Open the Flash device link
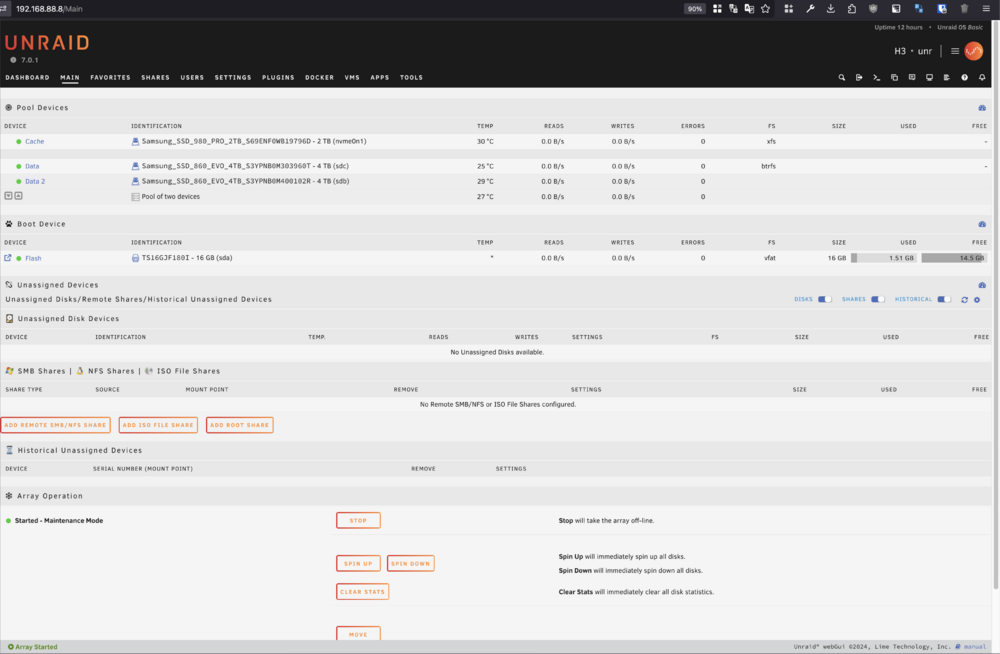Screen dimensions: 1000x654 point(33,258)
